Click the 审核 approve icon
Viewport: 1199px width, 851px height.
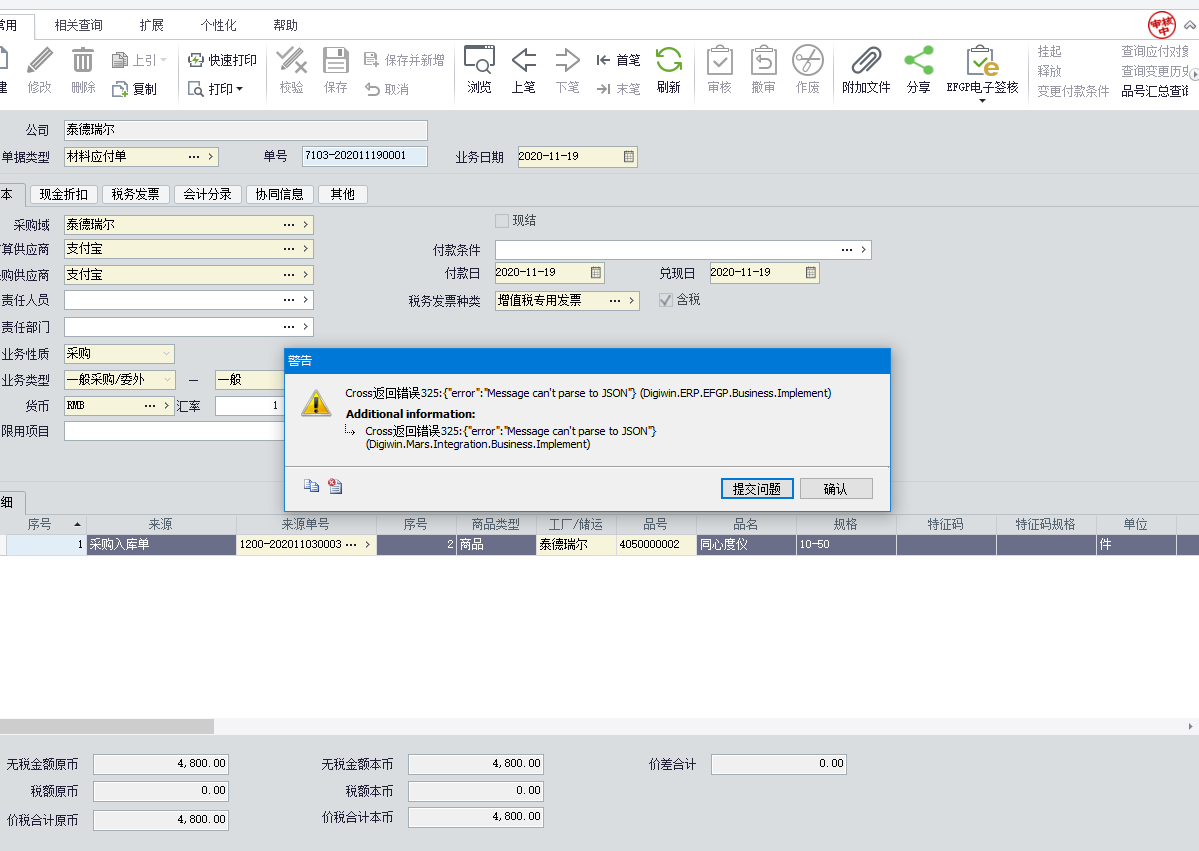point(720,60)
